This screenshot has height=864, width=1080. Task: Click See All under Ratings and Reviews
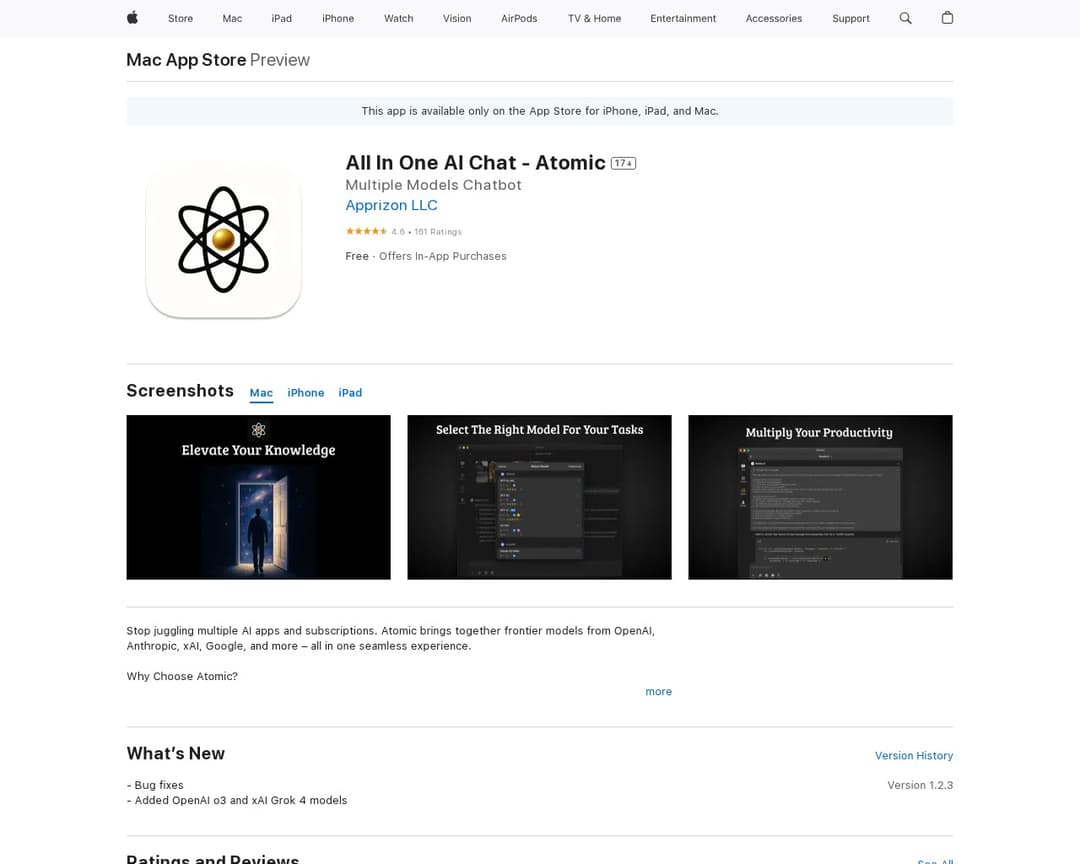coord(934,860)
